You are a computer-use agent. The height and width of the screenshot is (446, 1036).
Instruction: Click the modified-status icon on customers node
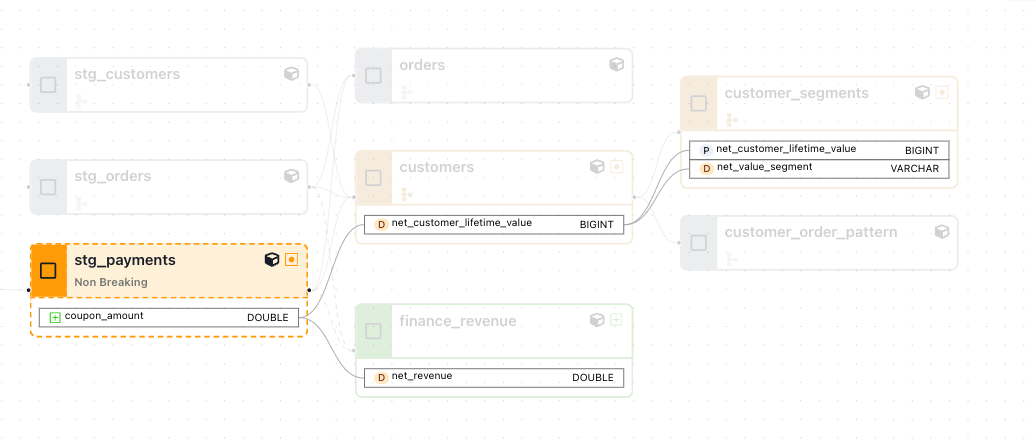coord(616,167)
